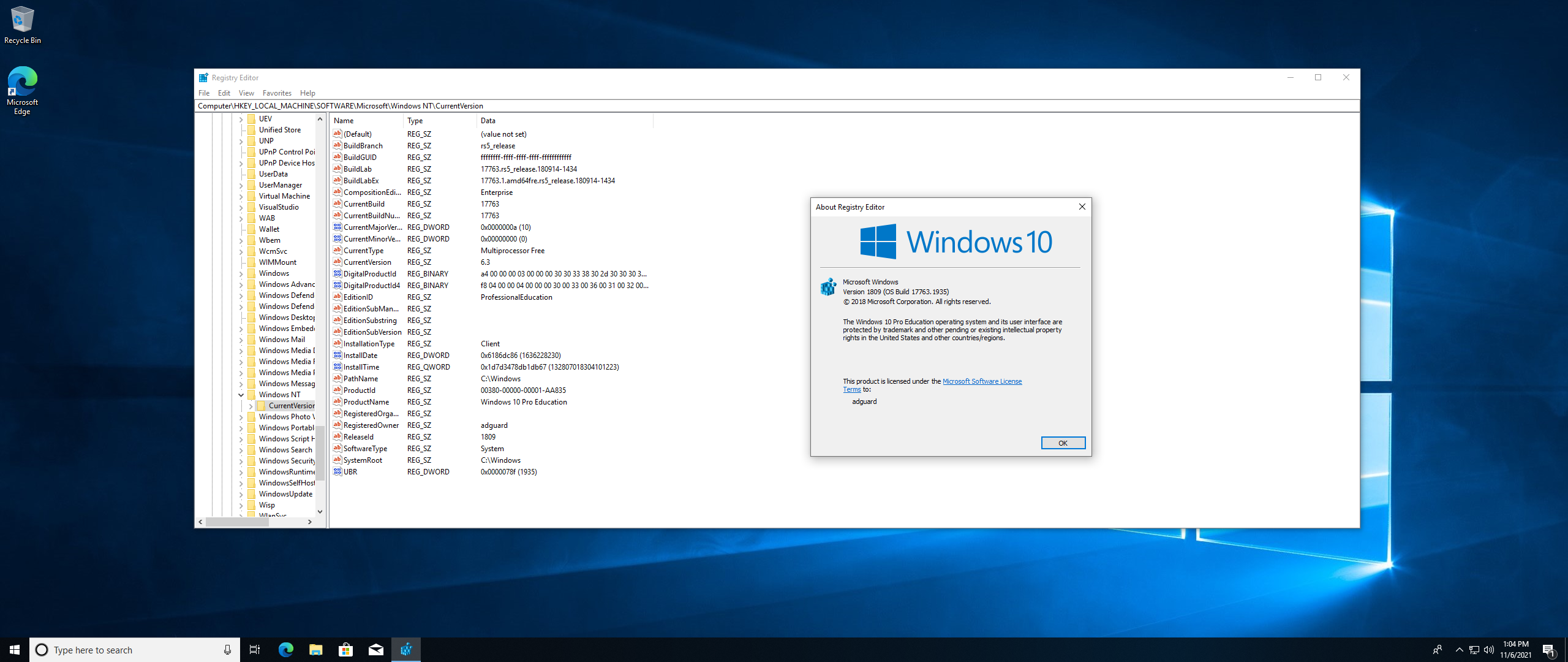Expand the Windows Mail tree node
The width and height of the screenshot is (1568, 662).
[x=241, y=340]
